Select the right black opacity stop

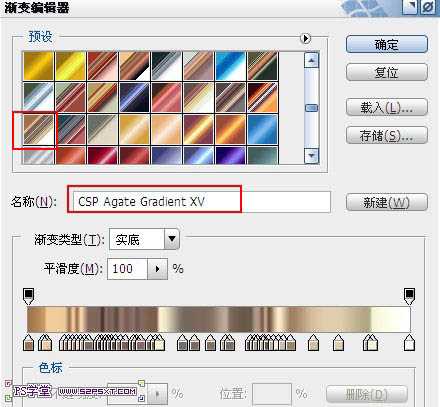[x=409, y=296]
